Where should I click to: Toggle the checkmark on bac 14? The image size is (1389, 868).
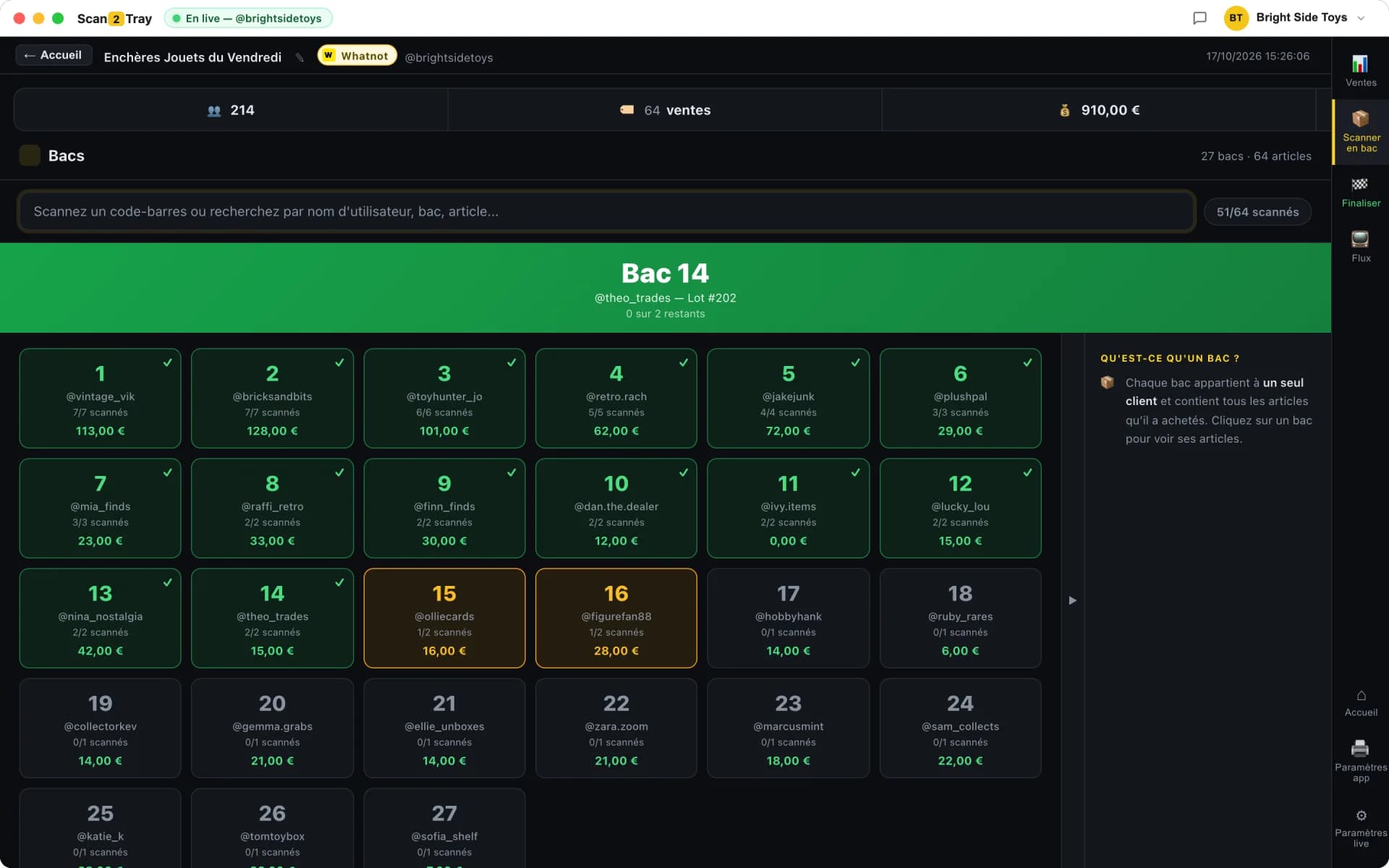coord(339,582)
